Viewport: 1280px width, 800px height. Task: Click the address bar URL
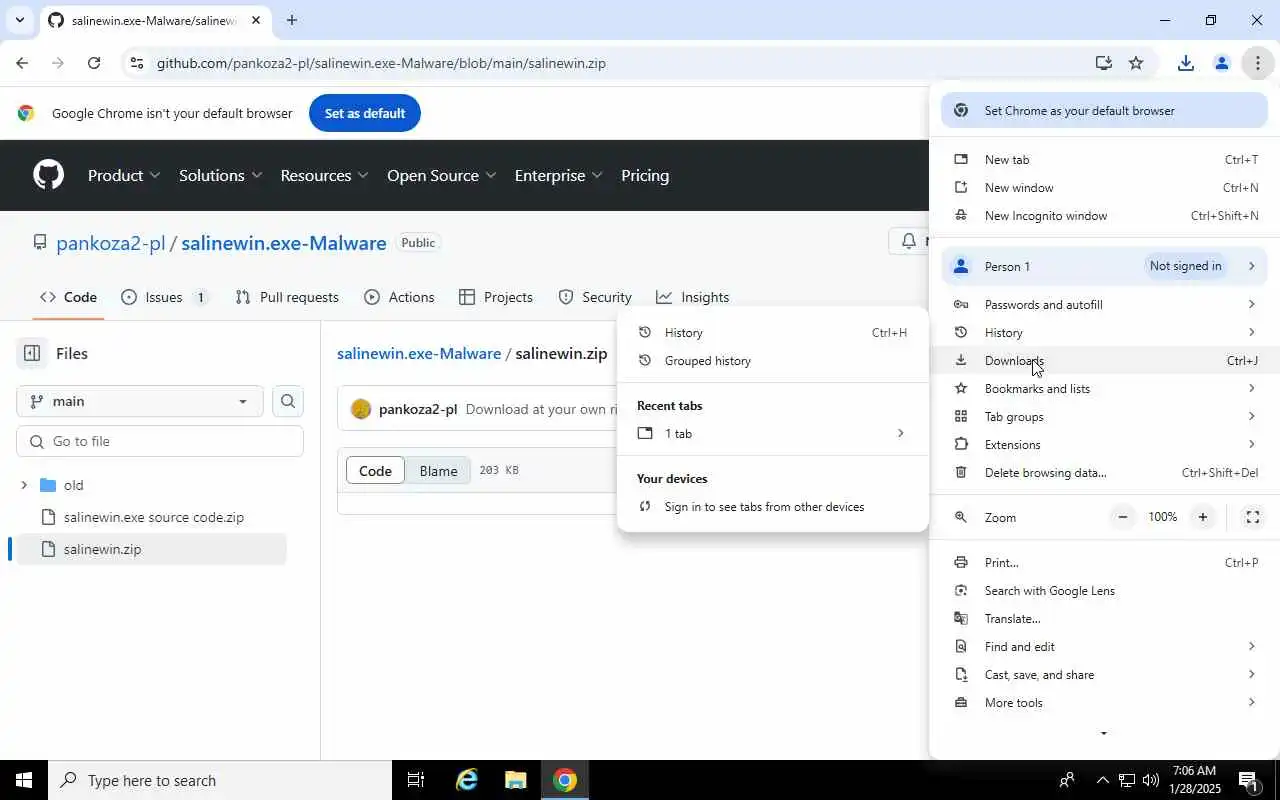tap(381, 63)
